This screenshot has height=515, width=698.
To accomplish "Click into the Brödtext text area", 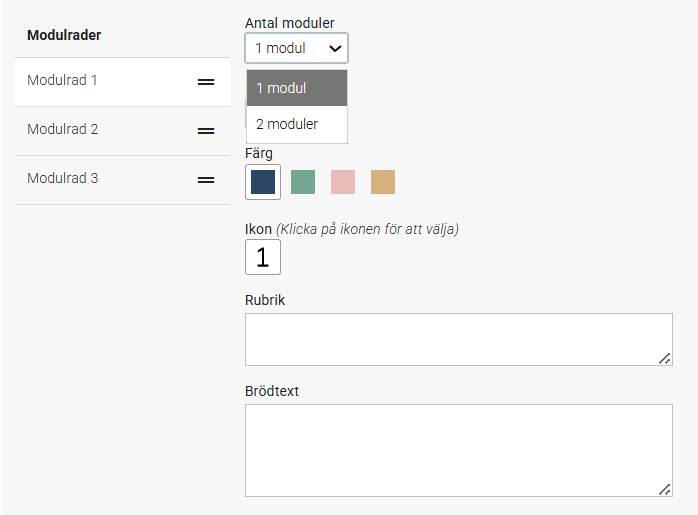I will [459, 450].
